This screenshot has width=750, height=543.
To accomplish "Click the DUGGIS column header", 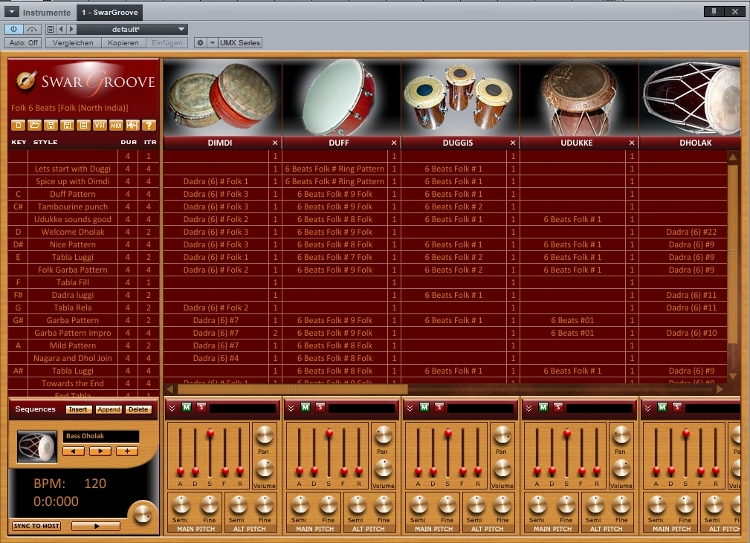I will click(x=458, y=143).
